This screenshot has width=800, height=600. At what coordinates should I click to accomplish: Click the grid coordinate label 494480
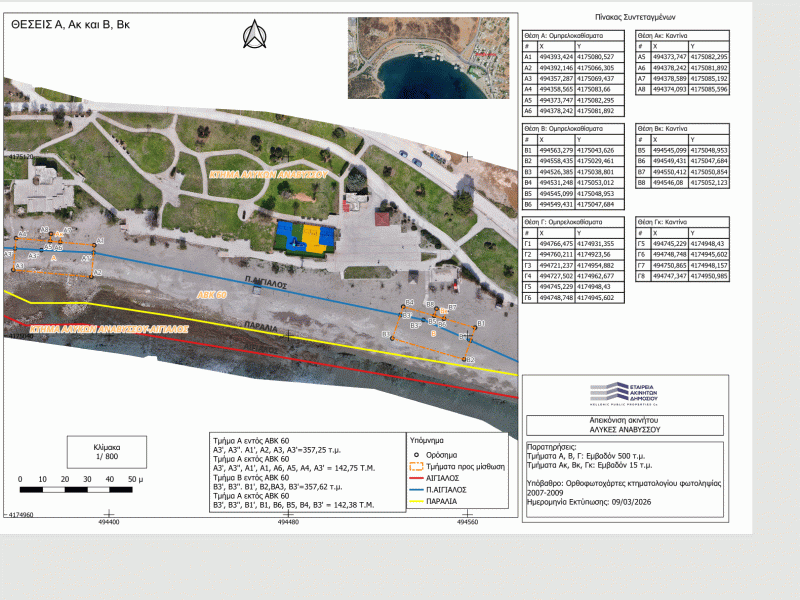[x=288, y=522]
